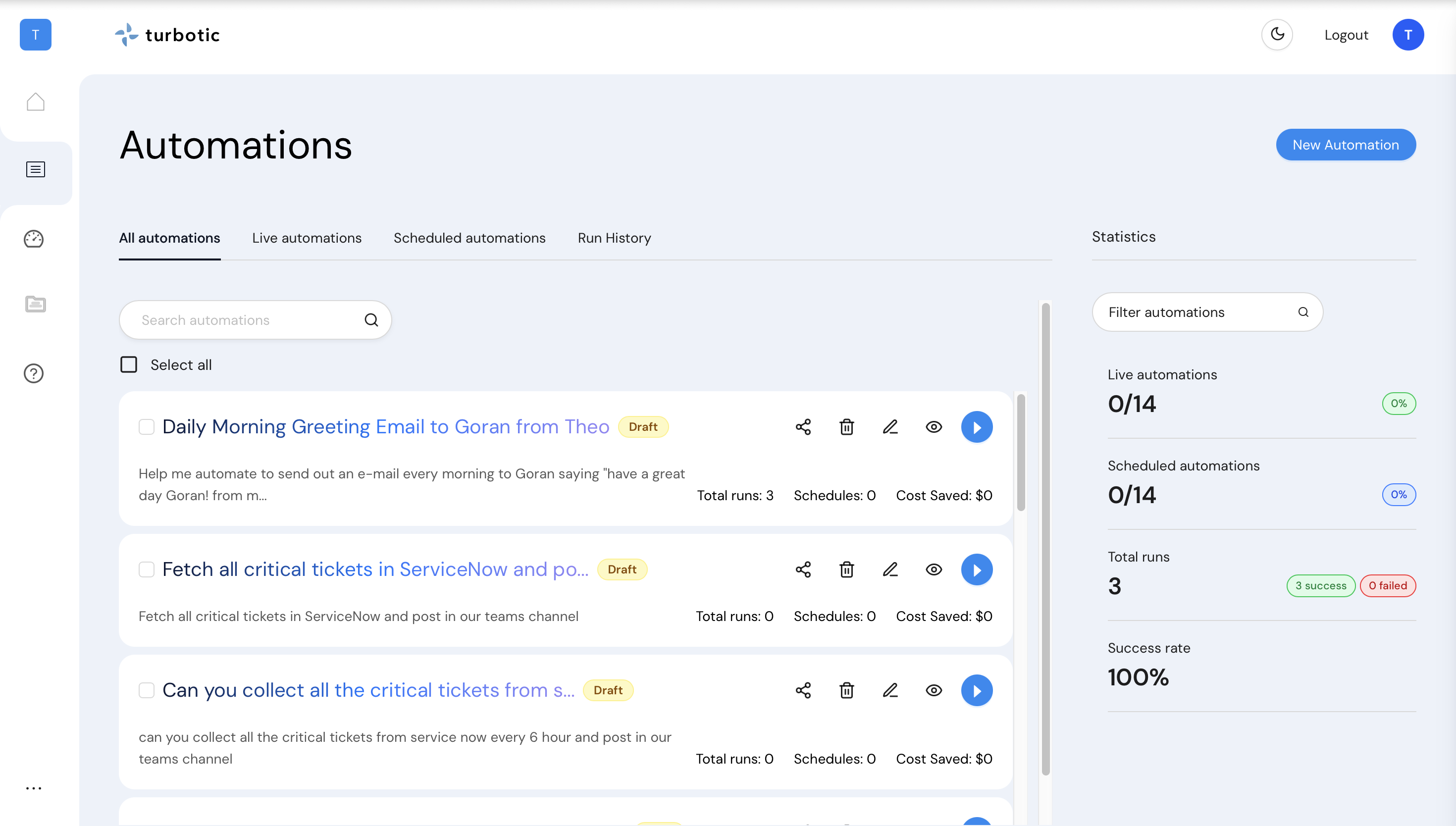Screen dimensions: 1456x826
Task: Select the automations list icon in sidebar
Action: 35,169
